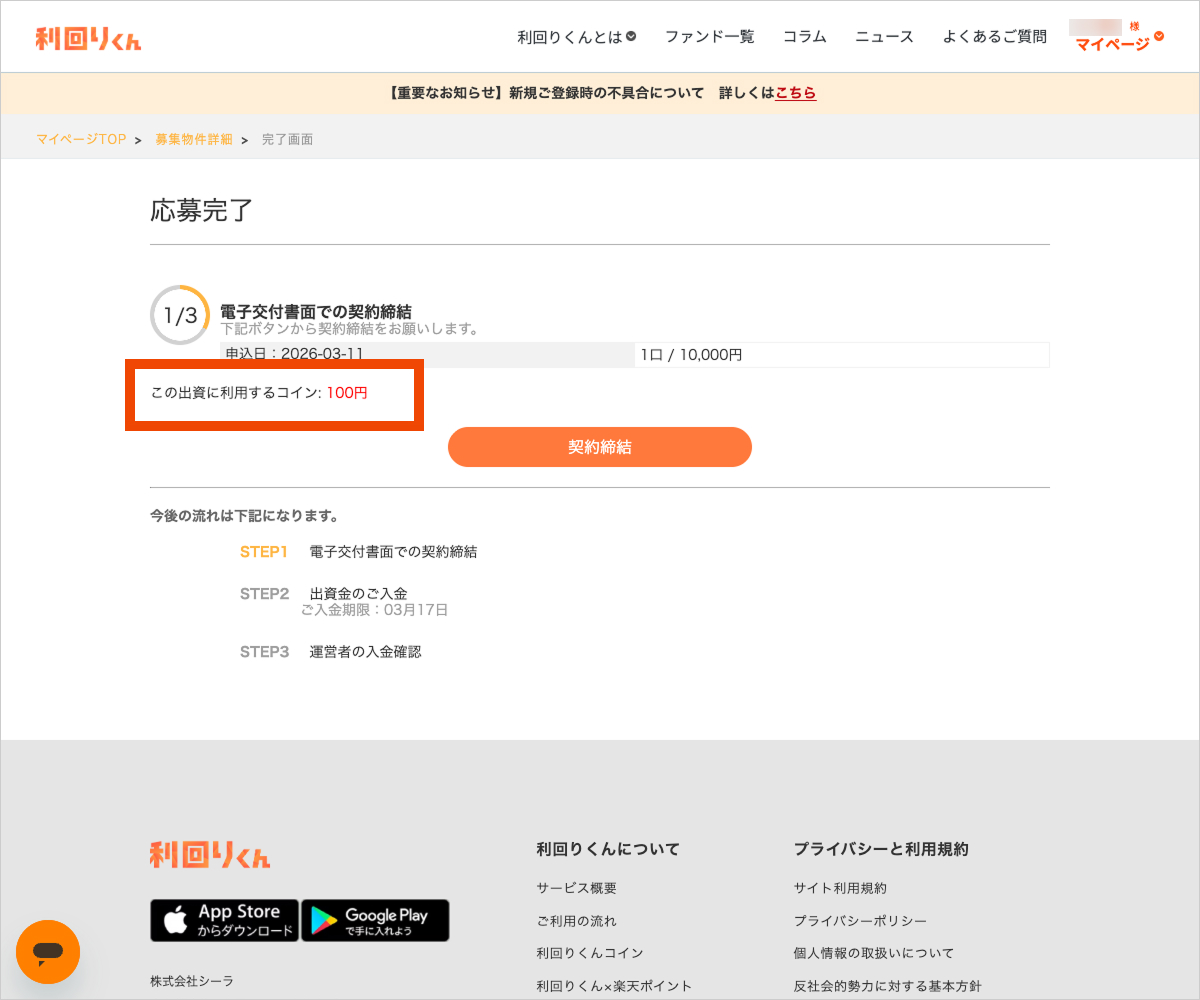This screenshot has height=1000, width=1200.
Task: Click the 利回りくん footer logo
Action: tap(210, 855)
